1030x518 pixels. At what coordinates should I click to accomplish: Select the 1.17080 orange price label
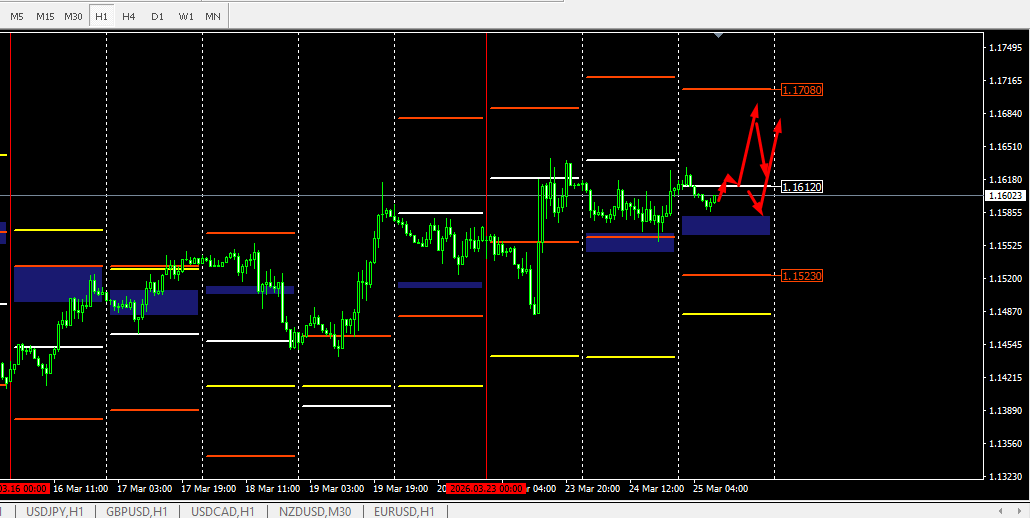[802, 89]
